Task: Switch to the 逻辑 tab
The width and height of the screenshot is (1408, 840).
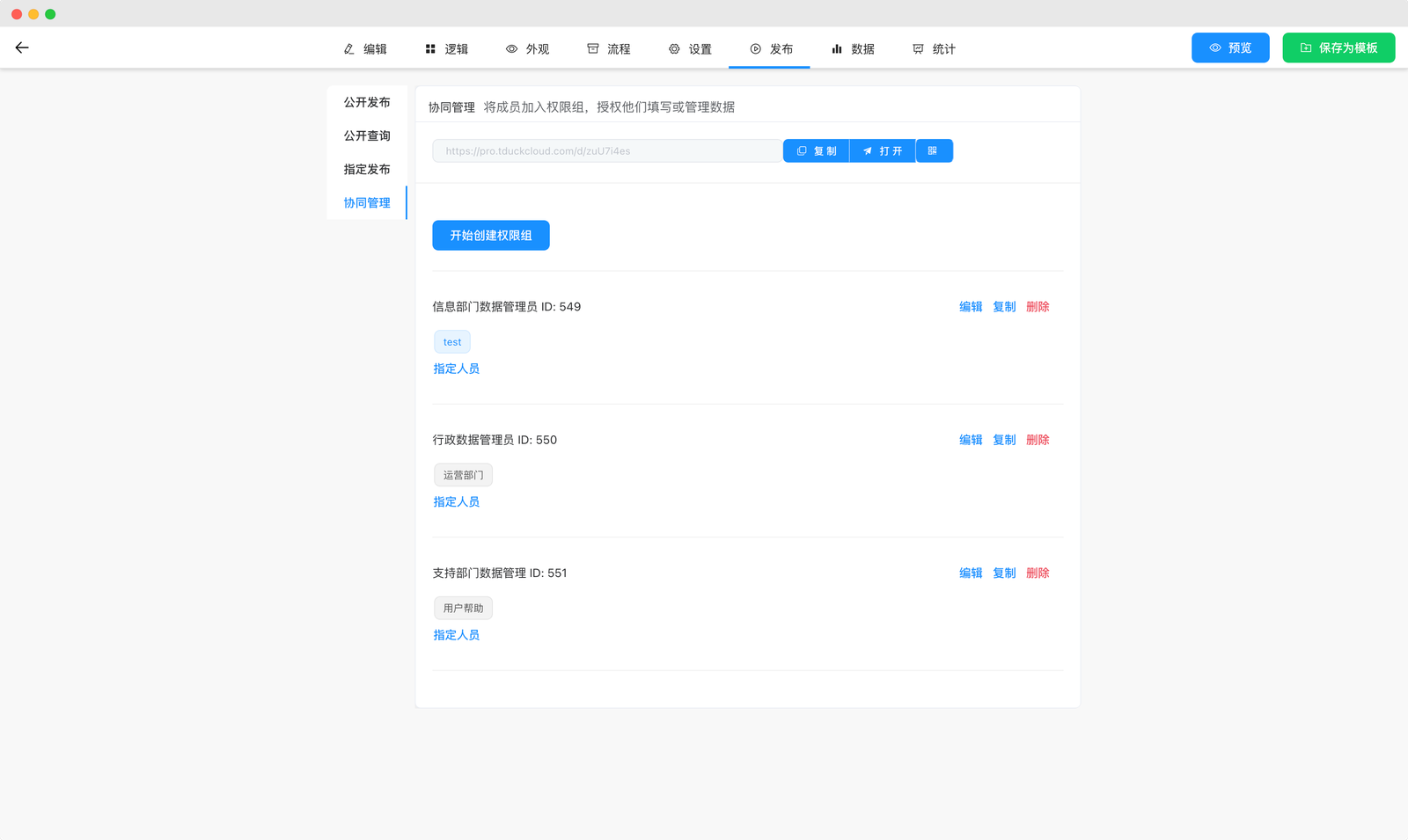Action: click(446, 49)
